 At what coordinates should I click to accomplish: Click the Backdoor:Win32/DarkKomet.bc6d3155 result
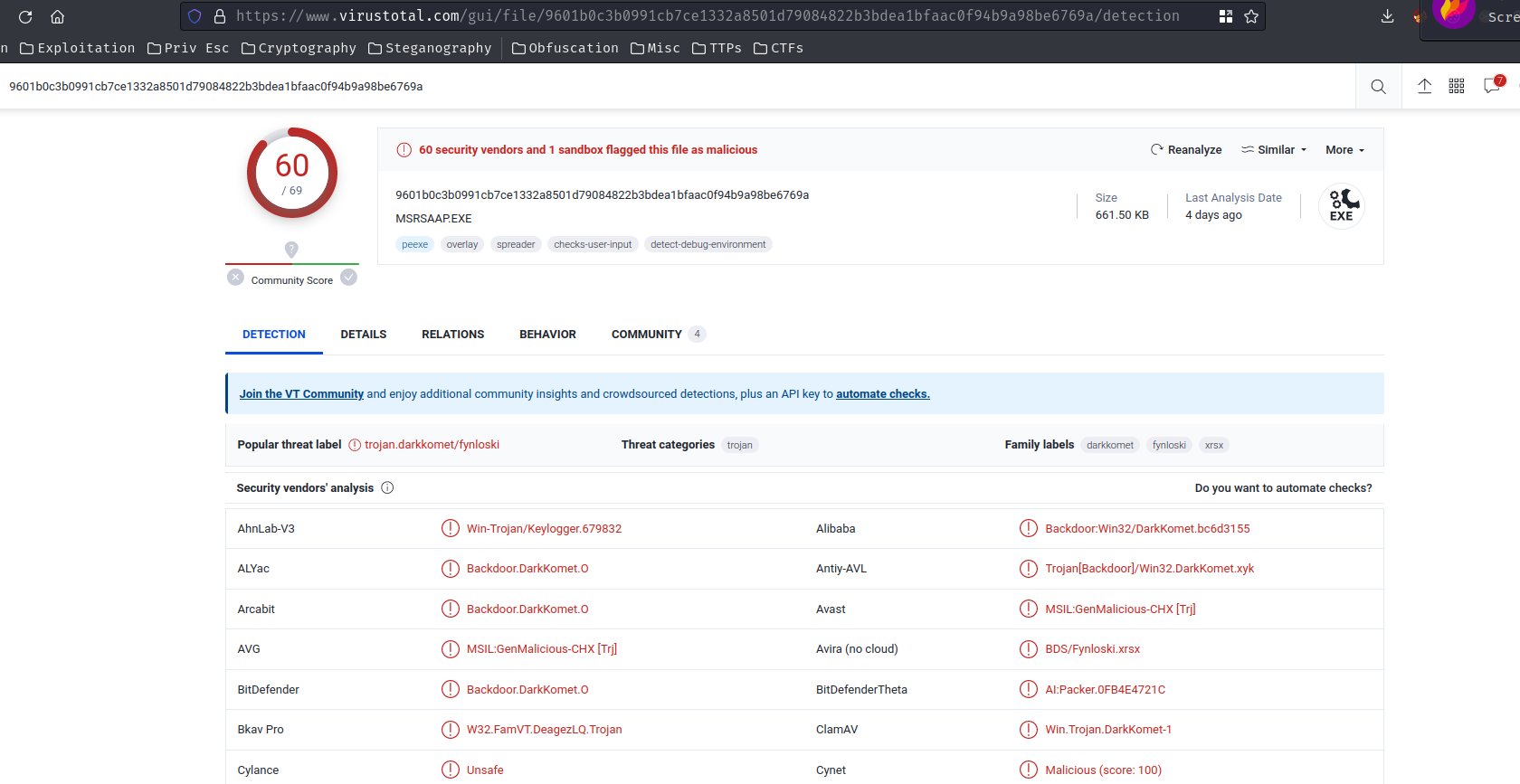click(1147, 529)
